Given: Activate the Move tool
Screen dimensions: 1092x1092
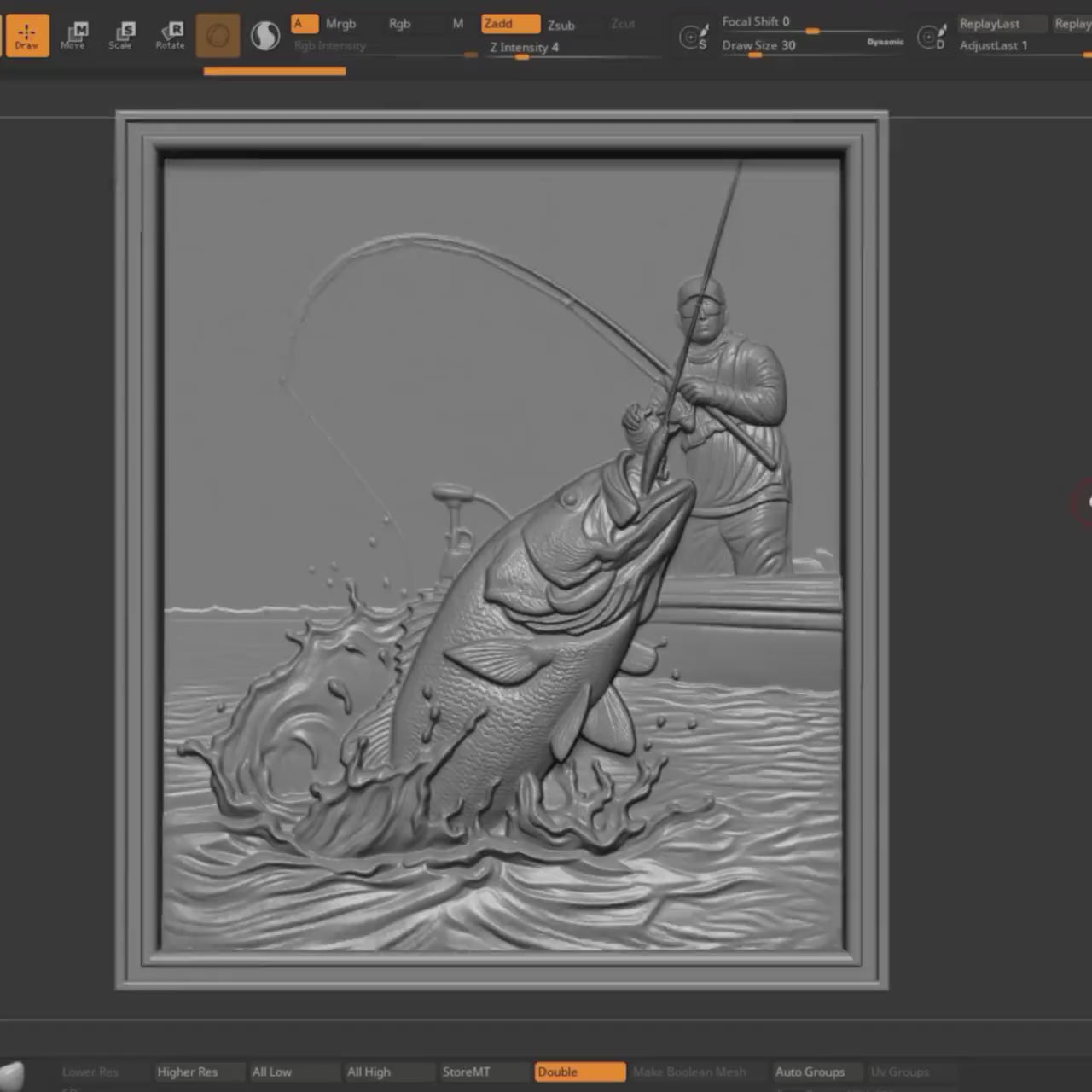Looking at the screenshot, I should (73, 35).
